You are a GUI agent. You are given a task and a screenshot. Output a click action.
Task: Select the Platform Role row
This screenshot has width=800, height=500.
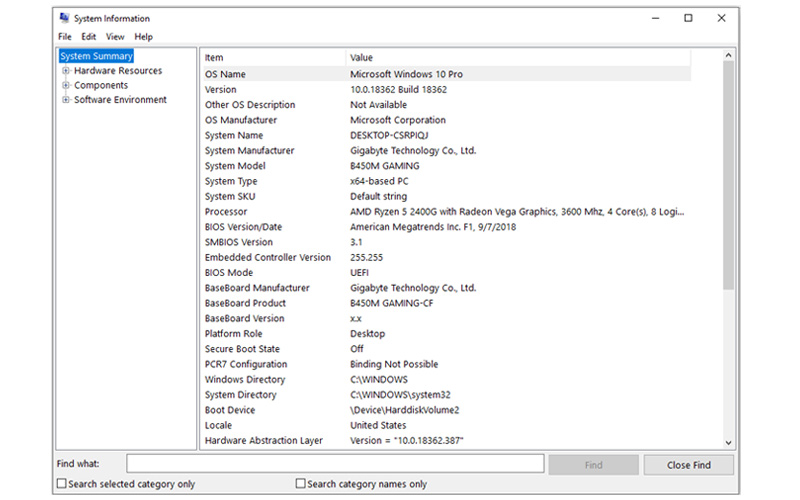447,334
